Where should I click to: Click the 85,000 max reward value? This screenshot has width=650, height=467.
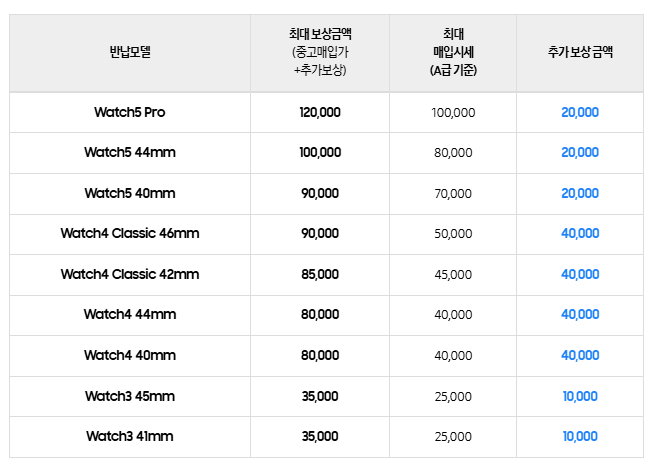(x=320, y=274)
